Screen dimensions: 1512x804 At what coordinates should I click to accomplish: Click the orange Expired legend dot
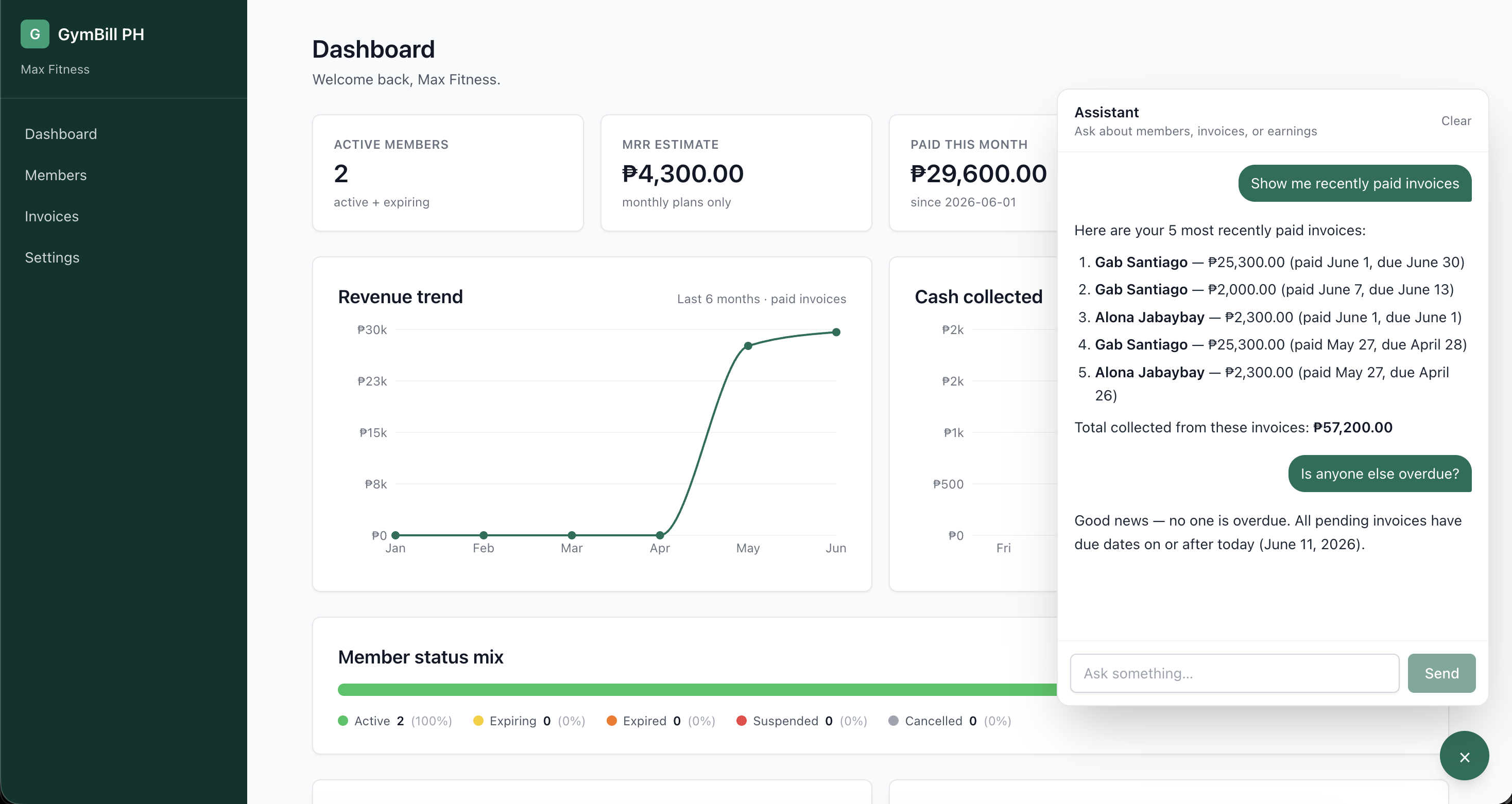point(612,721)
